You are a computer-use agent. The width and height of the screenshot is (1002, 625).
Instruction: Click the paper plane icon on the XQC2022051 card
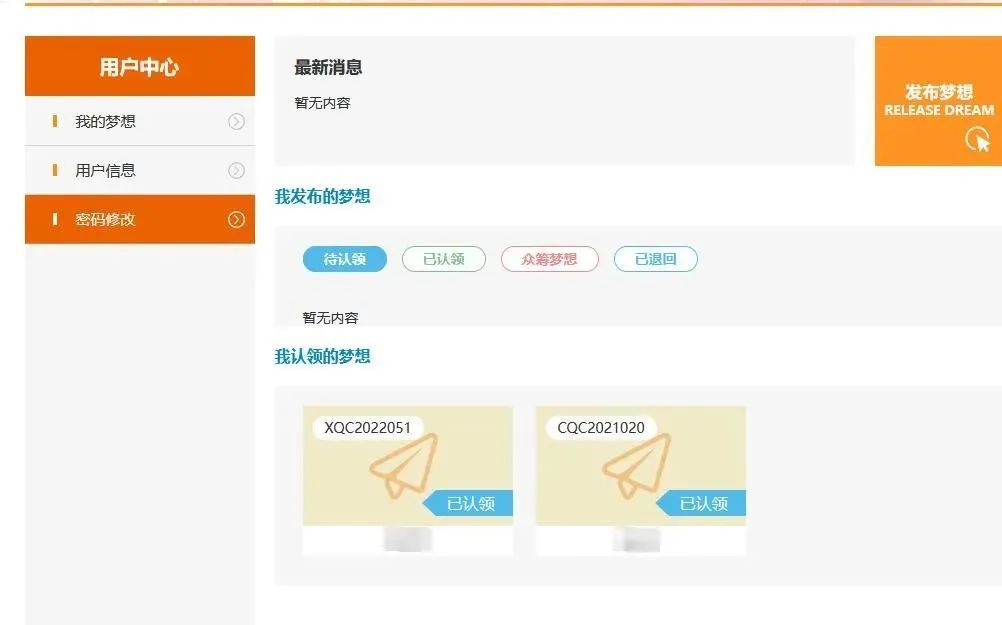pos(403,465)
